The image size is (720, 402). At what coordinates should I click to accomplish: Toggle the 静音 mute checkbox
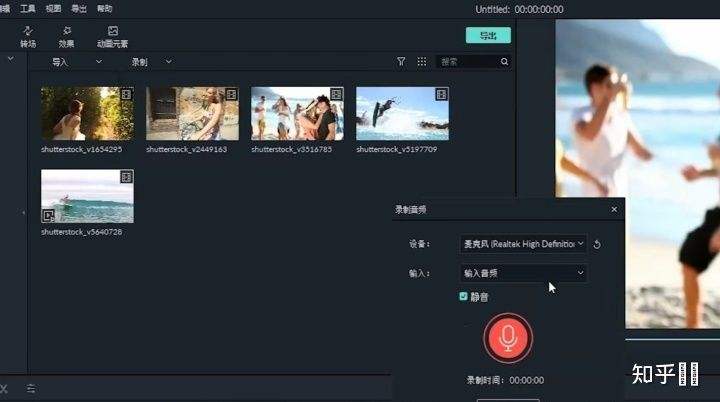click(463, 296)
